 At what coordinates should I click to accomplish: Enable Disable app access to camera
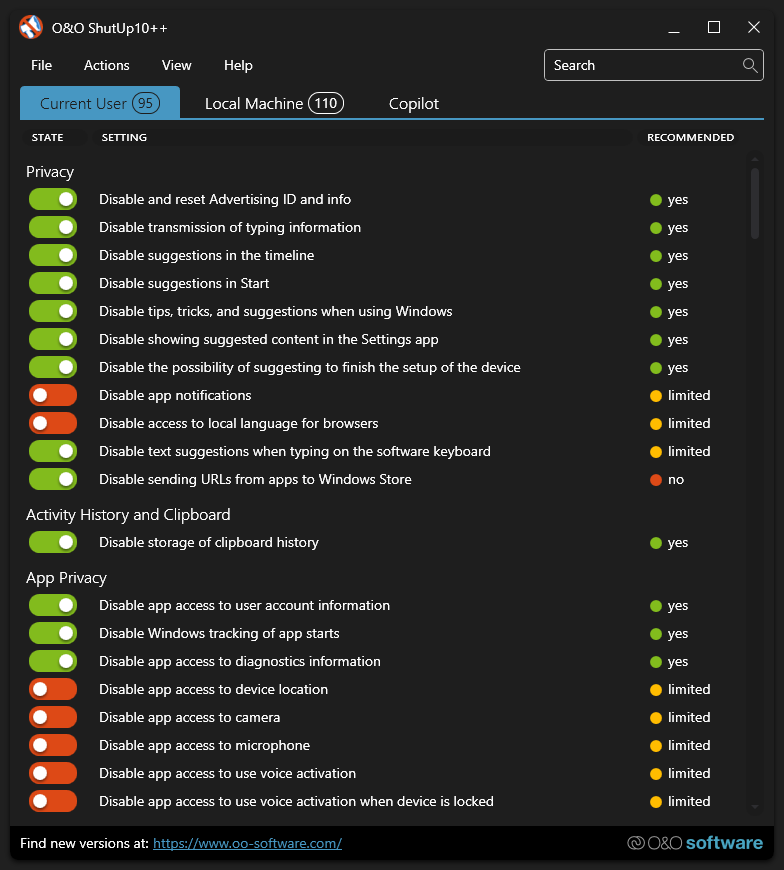(x=53, y=718)
